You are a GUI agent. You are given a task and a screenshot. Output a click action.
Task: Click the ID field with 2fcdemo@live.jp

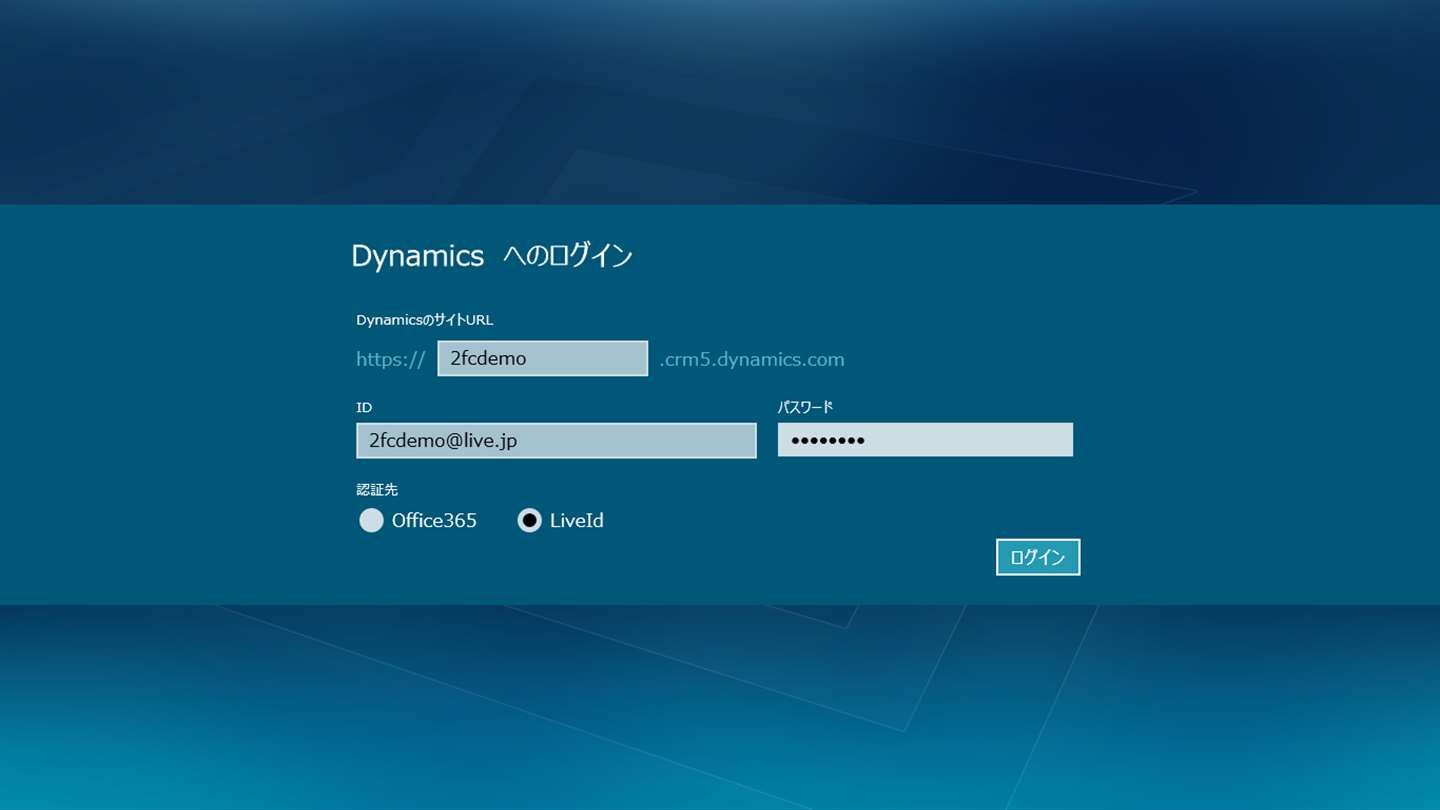tap(556, 440)
